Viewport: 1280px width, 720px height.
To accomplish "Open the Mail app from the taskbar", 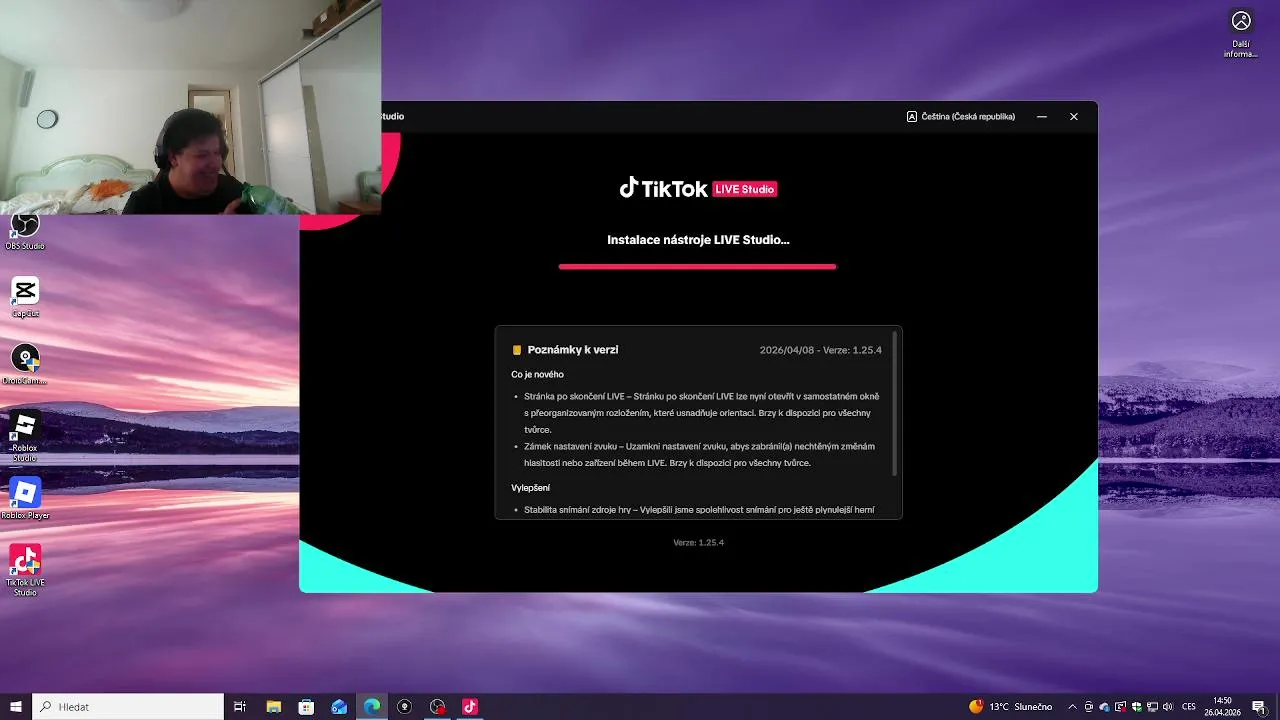I will [339, 706].
